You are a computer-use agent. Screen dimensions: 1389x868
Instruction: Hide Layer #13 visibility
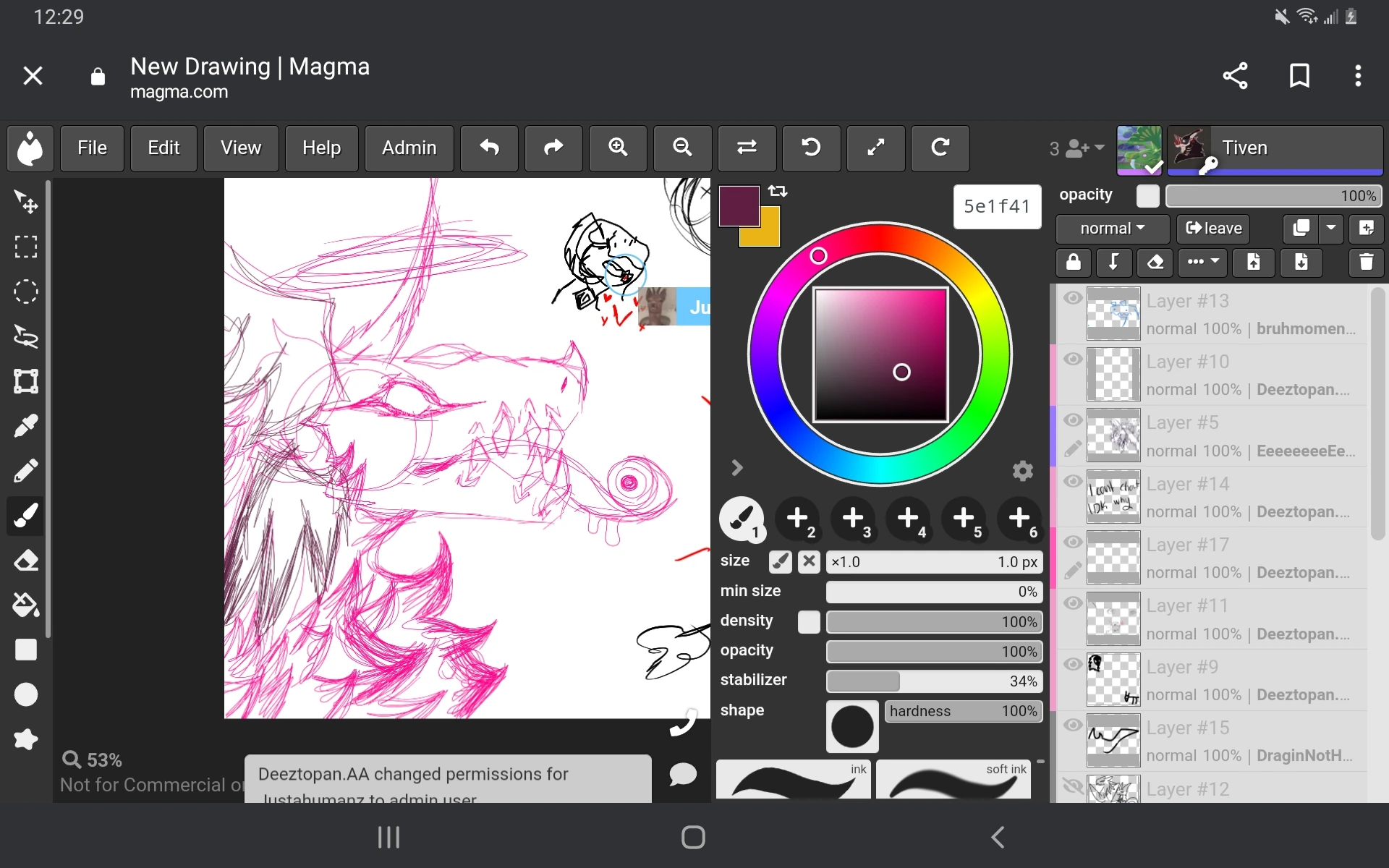click(1073, 298)
